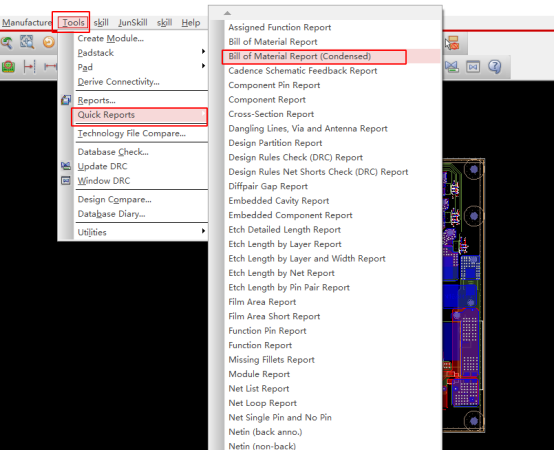Click the green board with red circle icon

8,66
